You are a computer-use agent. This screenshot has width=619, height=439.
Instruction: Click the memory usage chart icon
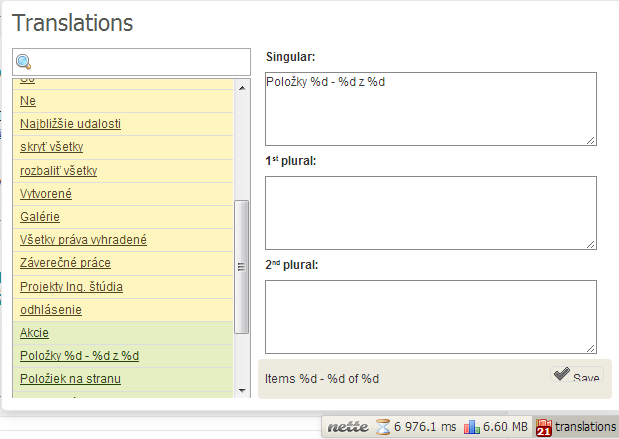[x=471, y=427]
